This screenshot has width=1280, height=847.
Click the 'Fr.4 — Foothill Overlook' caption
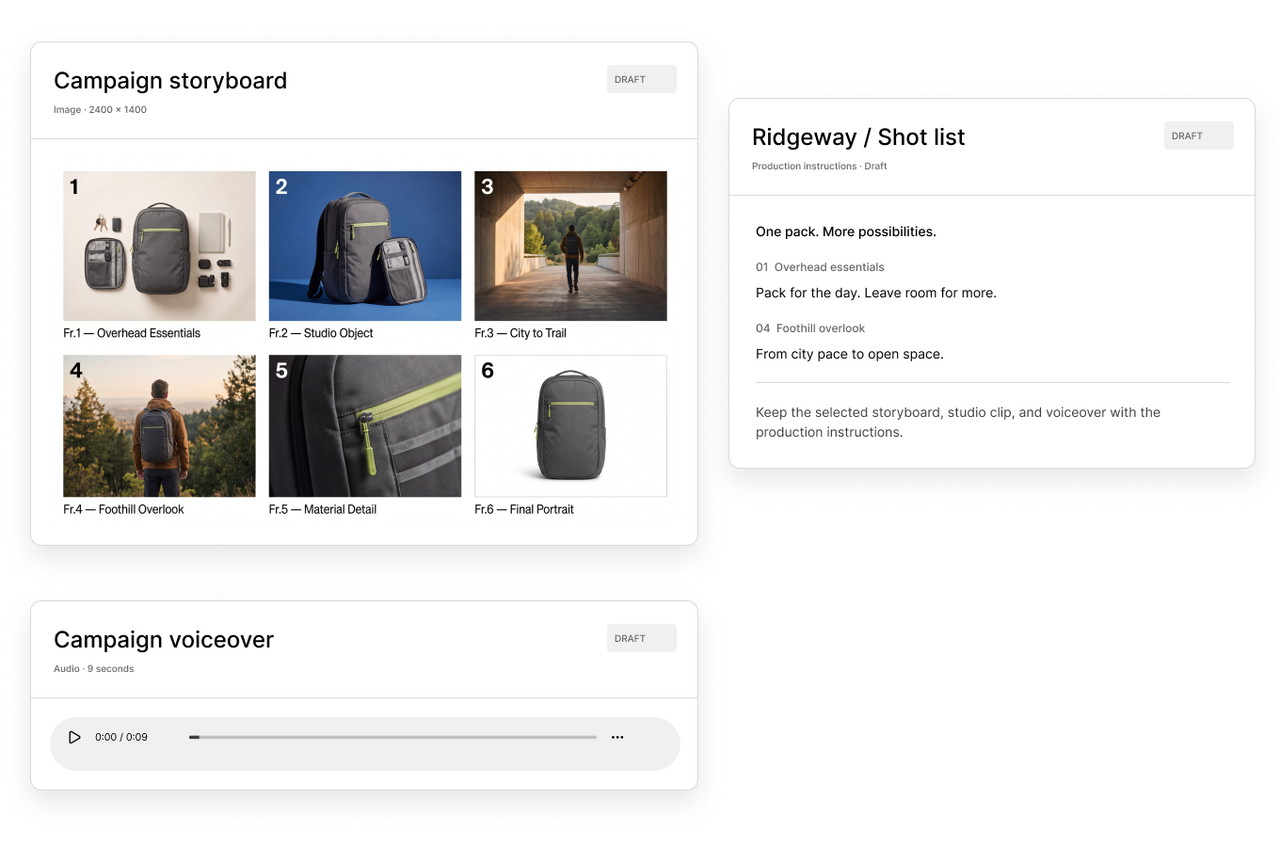tap(124, 509)
